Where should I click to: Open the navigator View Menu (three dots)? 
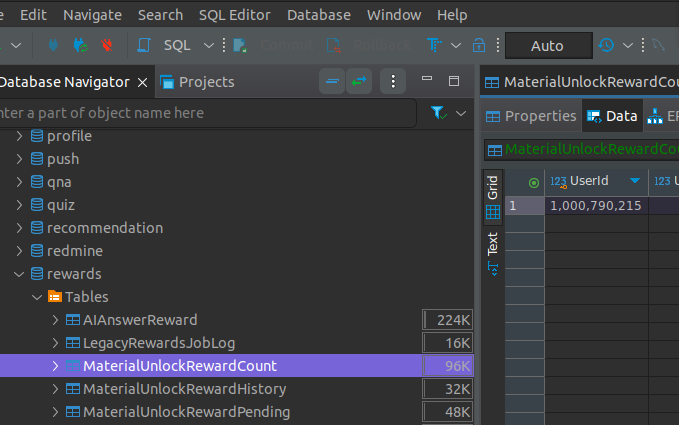(x=395, y=82)
